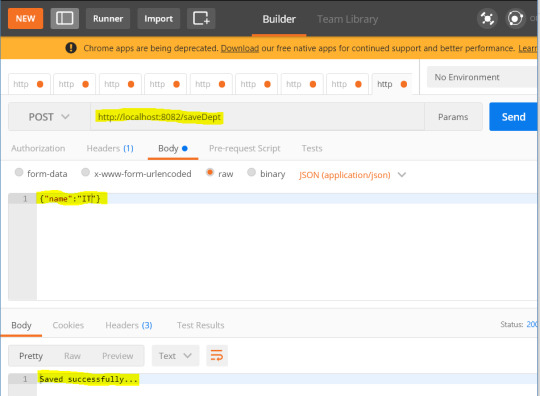Select the binary radio button
The width and height of the screenshot is (540, 396).
252,172
